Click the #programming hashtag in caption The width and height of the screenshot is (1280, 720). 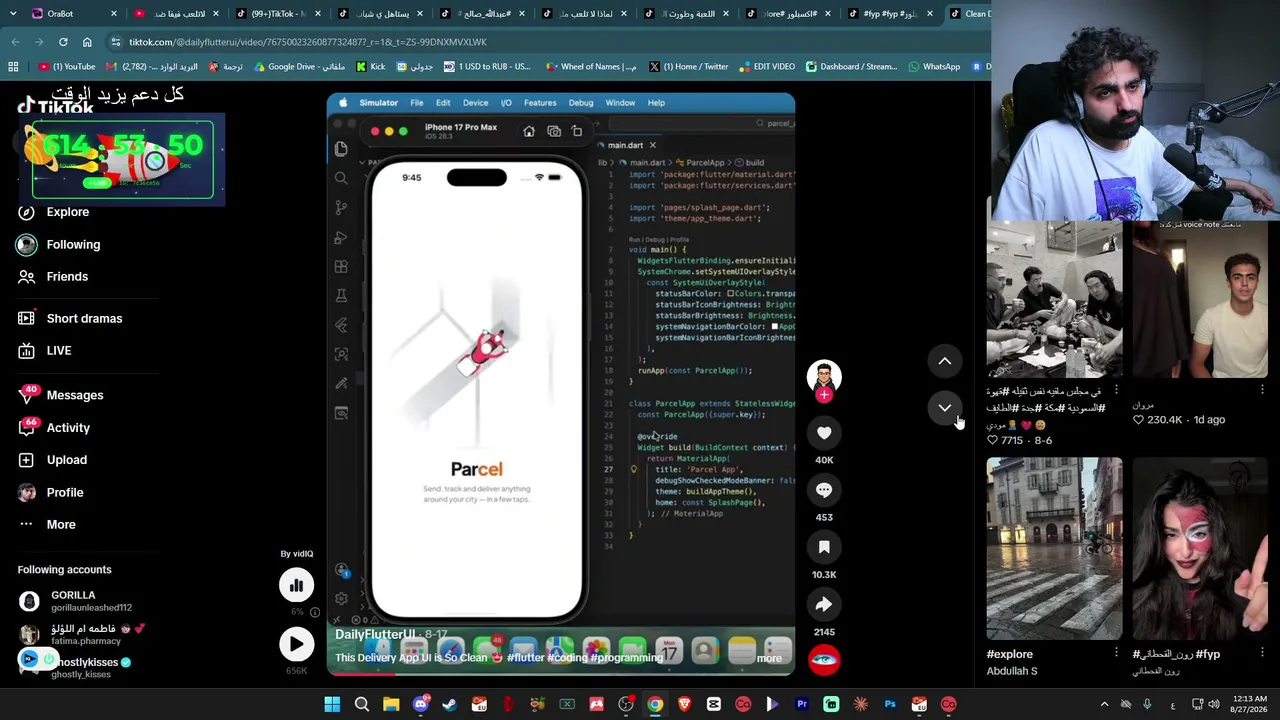[x=627, y=658]
